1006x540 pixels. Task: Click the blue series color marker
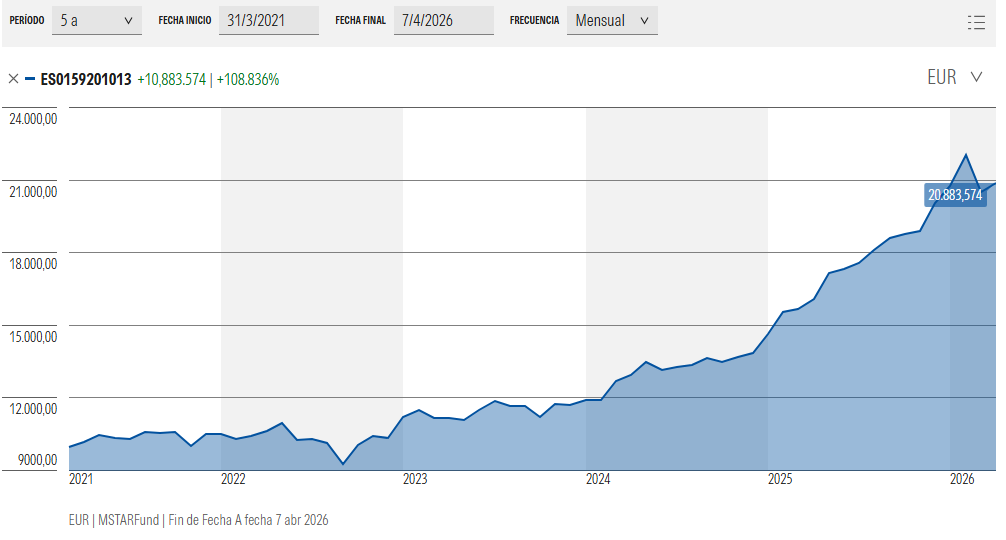click(30, 79)
